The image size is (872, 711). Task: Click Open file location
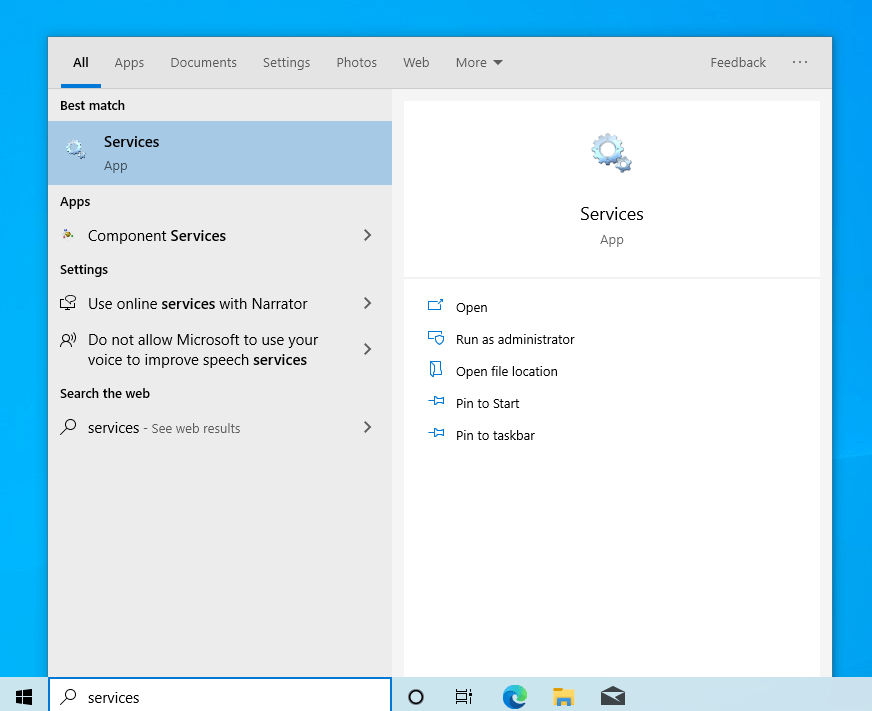click(x=506, y=372)
